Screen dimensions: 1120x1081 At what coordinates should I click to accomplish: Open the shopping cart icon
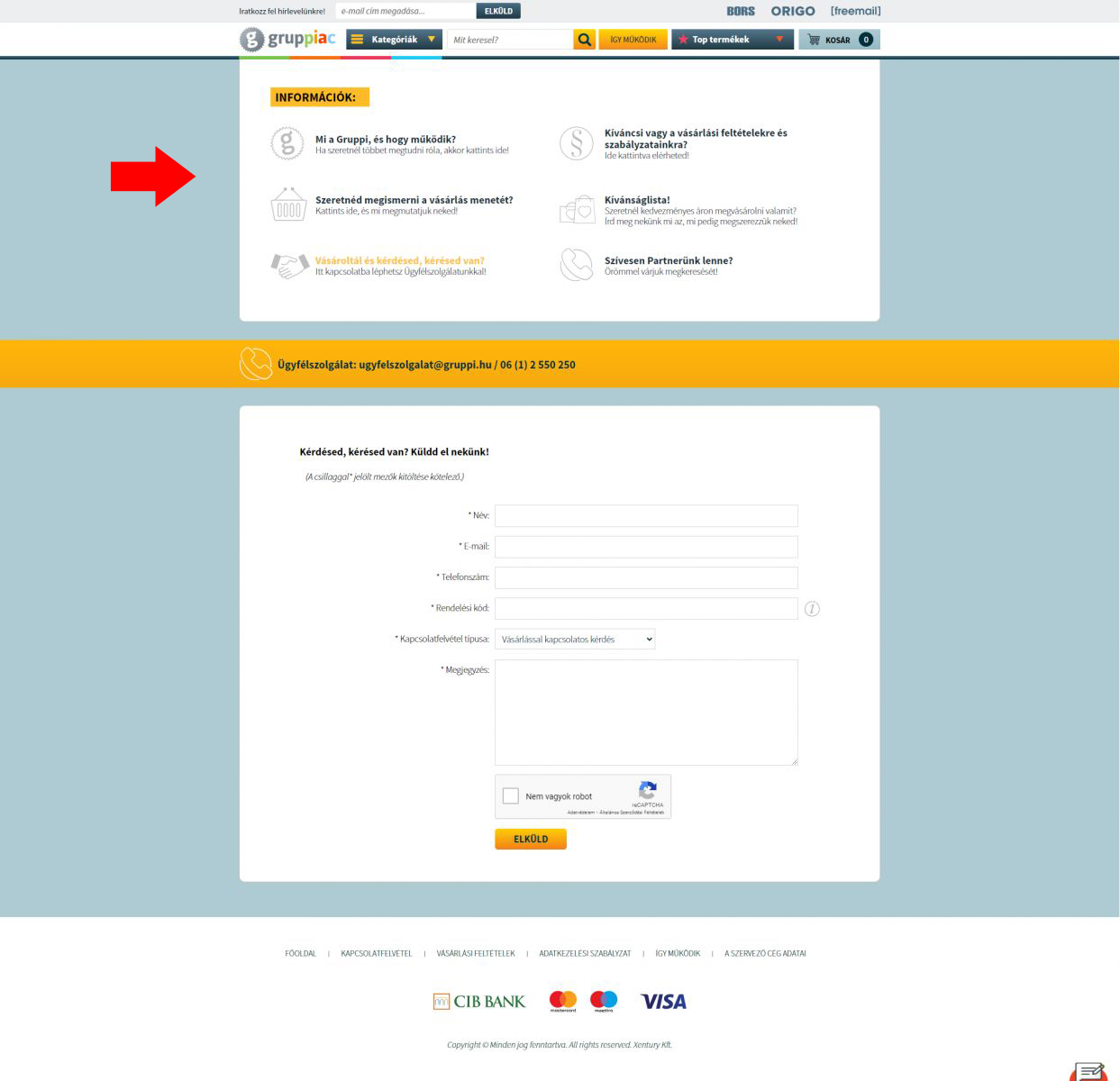(x=815, y=40)
